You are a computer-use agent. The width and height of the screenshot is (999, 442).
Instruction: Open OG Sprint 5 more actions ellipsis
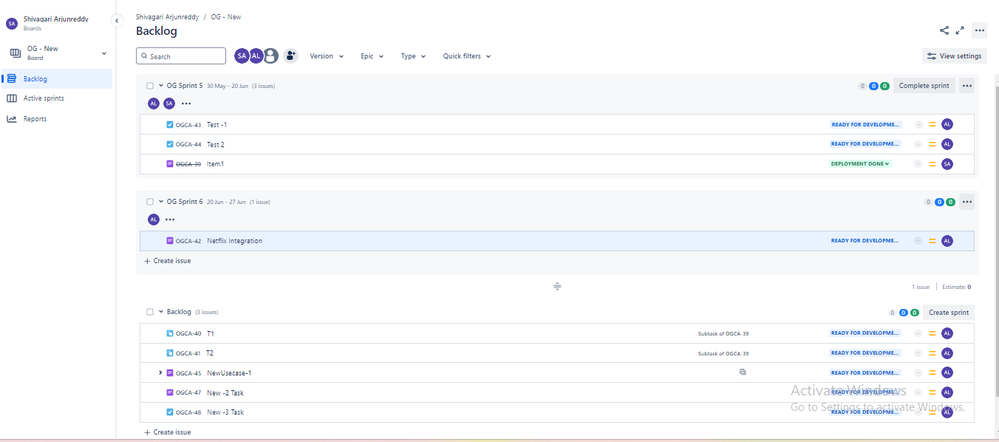pos(967,86)
